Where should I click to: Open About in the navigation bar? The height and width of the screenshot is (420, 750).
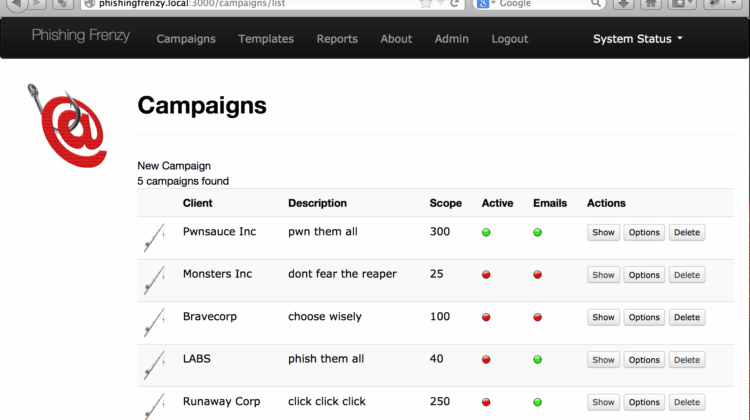[396, 39]
